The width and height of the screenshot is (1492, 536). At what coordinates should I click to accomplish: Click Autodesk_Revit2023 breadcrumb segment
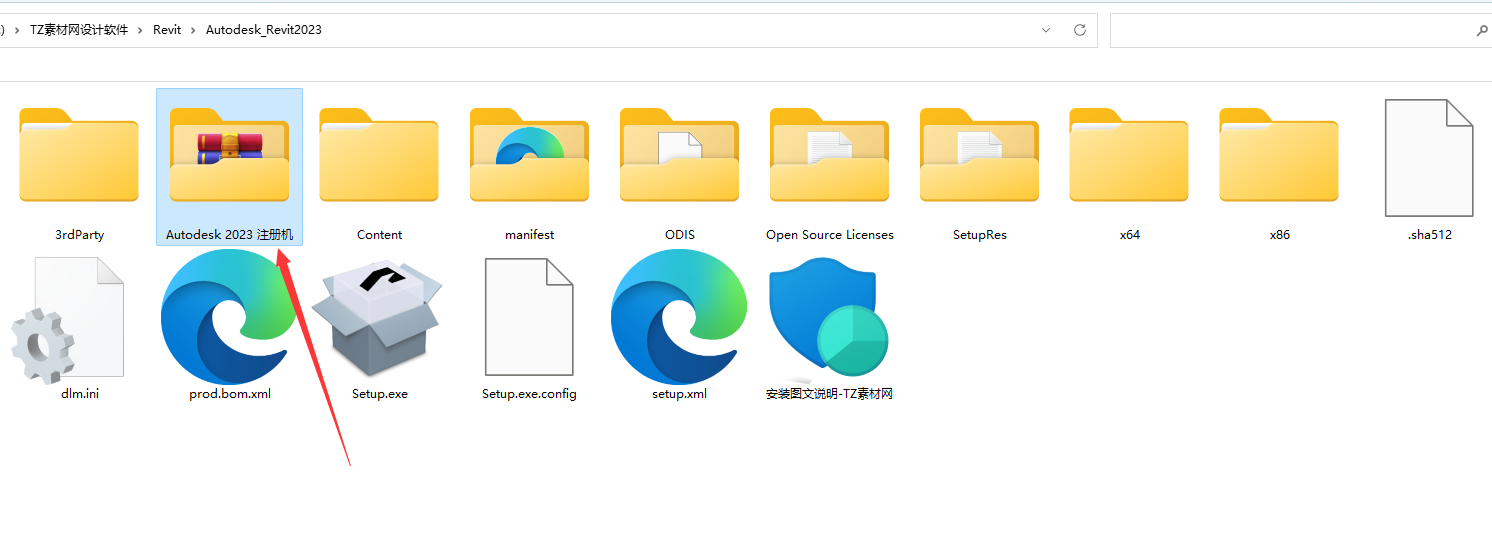point(264,30)
